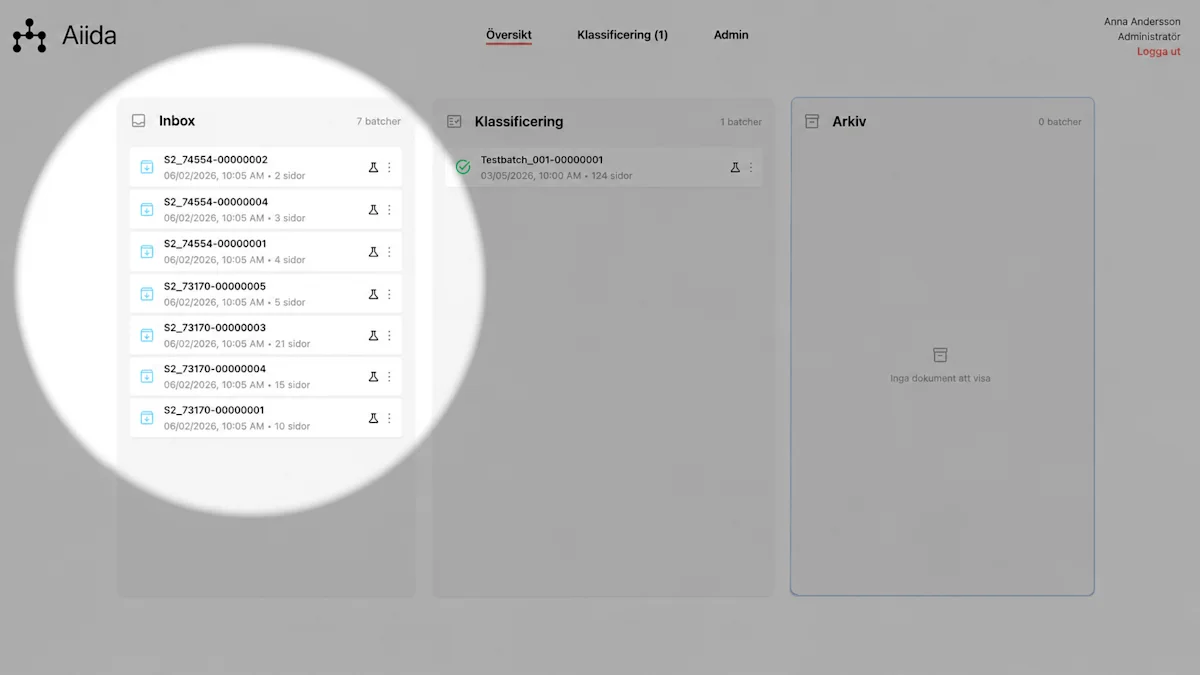The width and height of the screenshot is (1200, 675).
Task: Open the three-dot menu for S2_73170-00000005
Action: (389, 294)
